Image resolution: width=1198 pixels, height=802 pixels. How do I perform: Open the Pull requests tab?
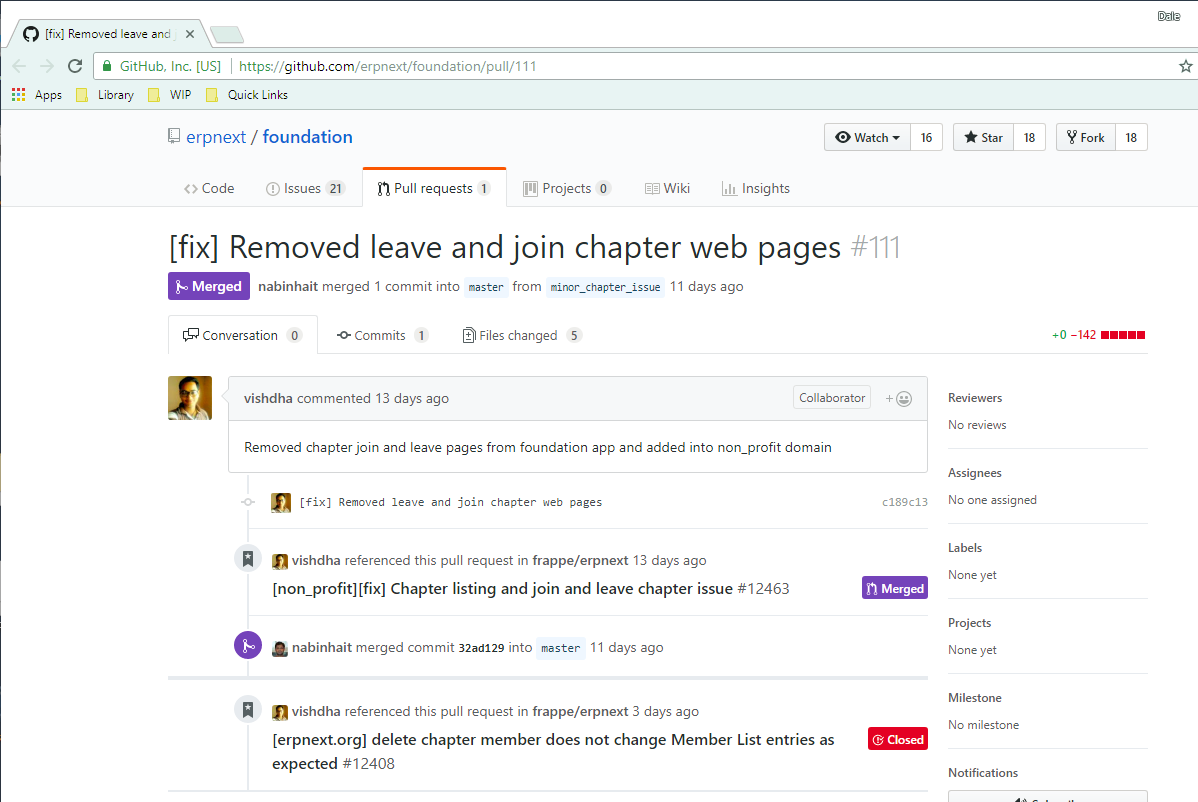434,189
